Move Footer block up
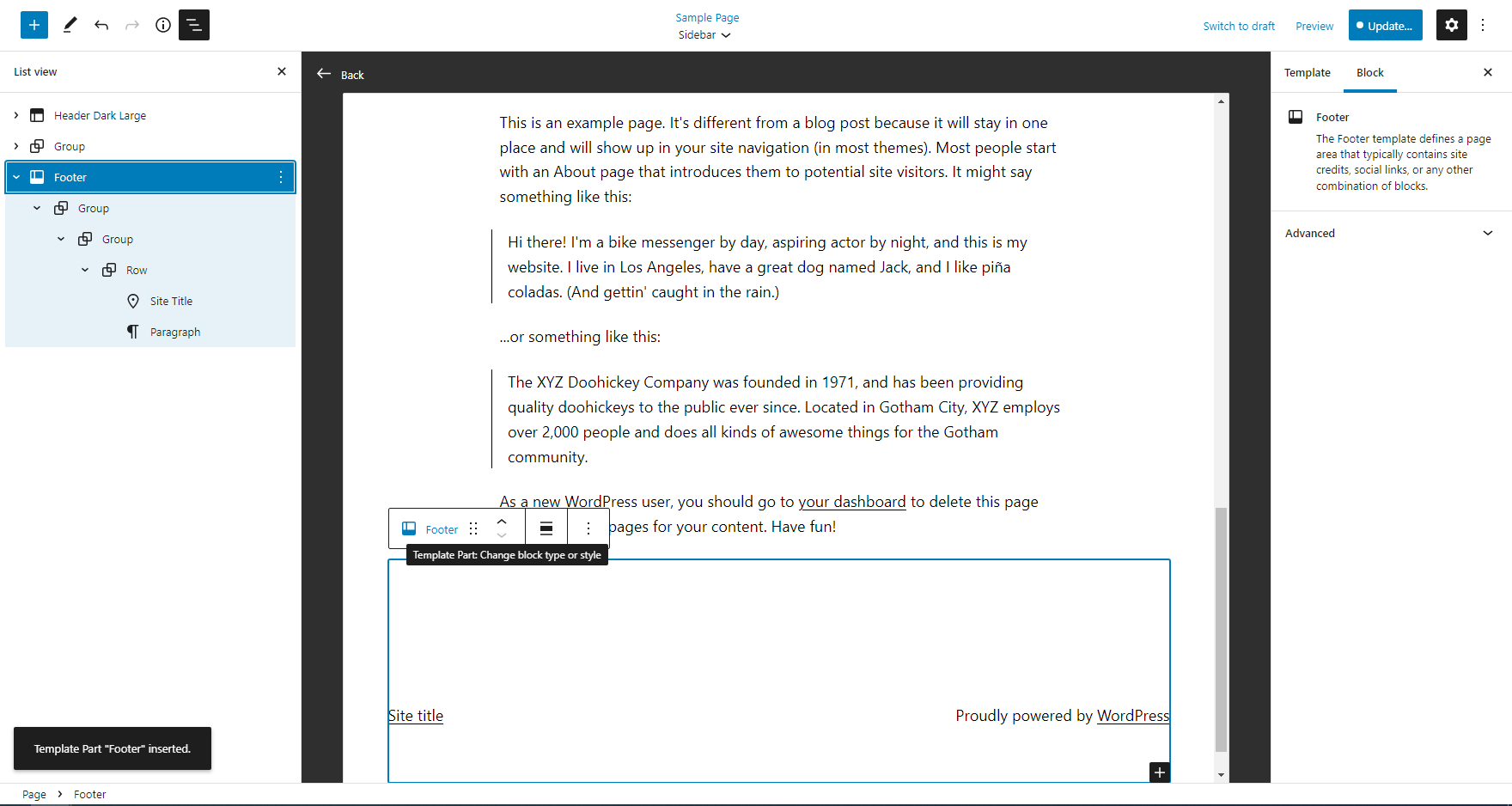 [502, 522]
